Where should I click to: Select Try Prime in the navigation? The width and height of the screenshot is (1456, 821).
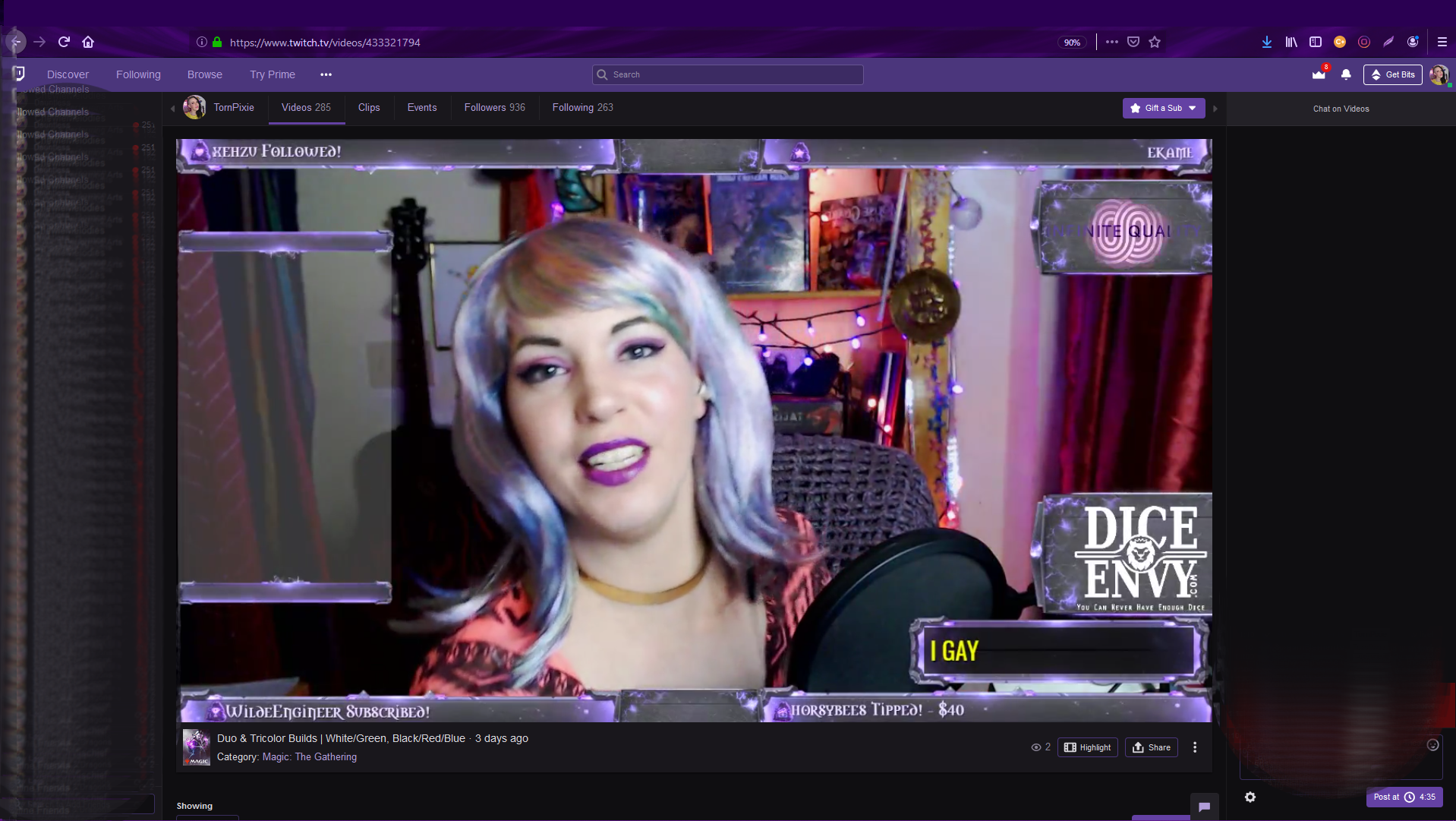tap(273, 74)
